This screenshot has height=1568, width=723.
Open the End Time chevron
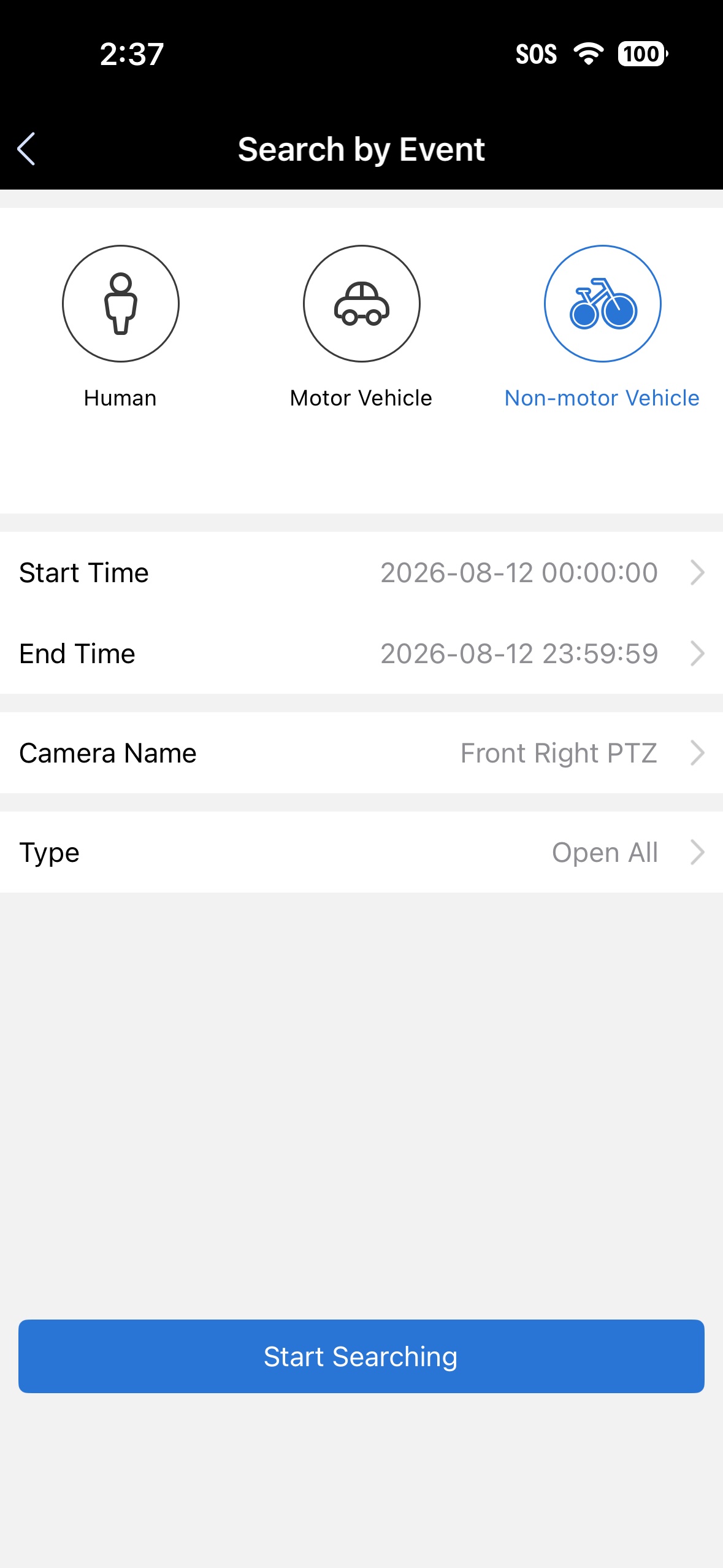pos(697,653)
